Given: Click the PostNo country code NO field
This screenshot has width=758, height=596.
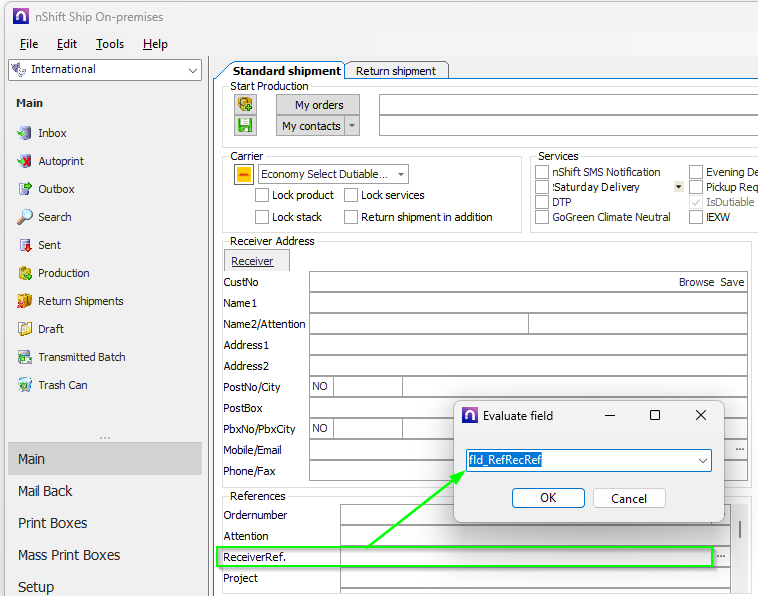Looking at the screenshot, I should click(x=321, y=387).
